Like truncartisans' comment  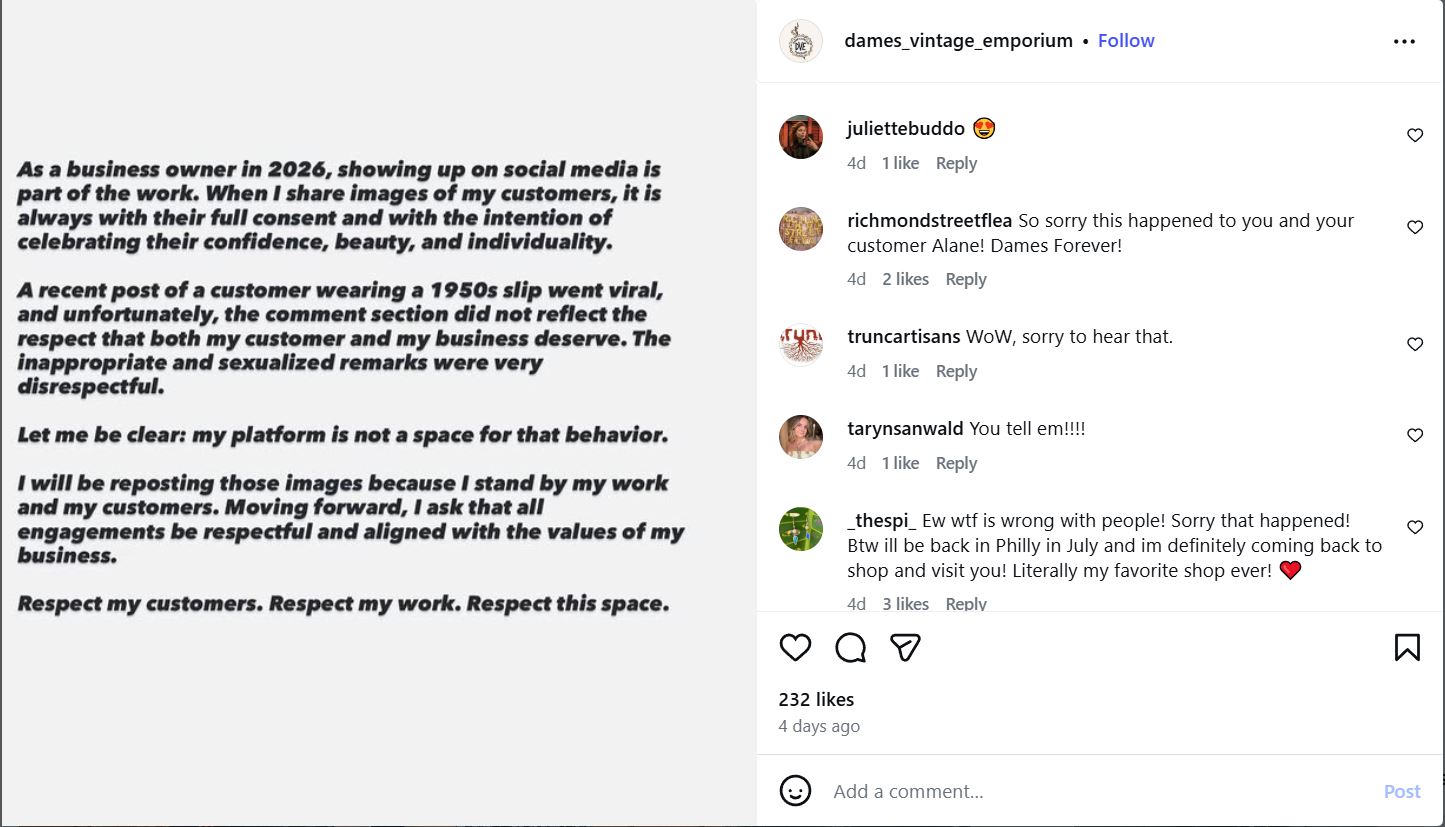pyautogui.click(x=1415, y=345)
